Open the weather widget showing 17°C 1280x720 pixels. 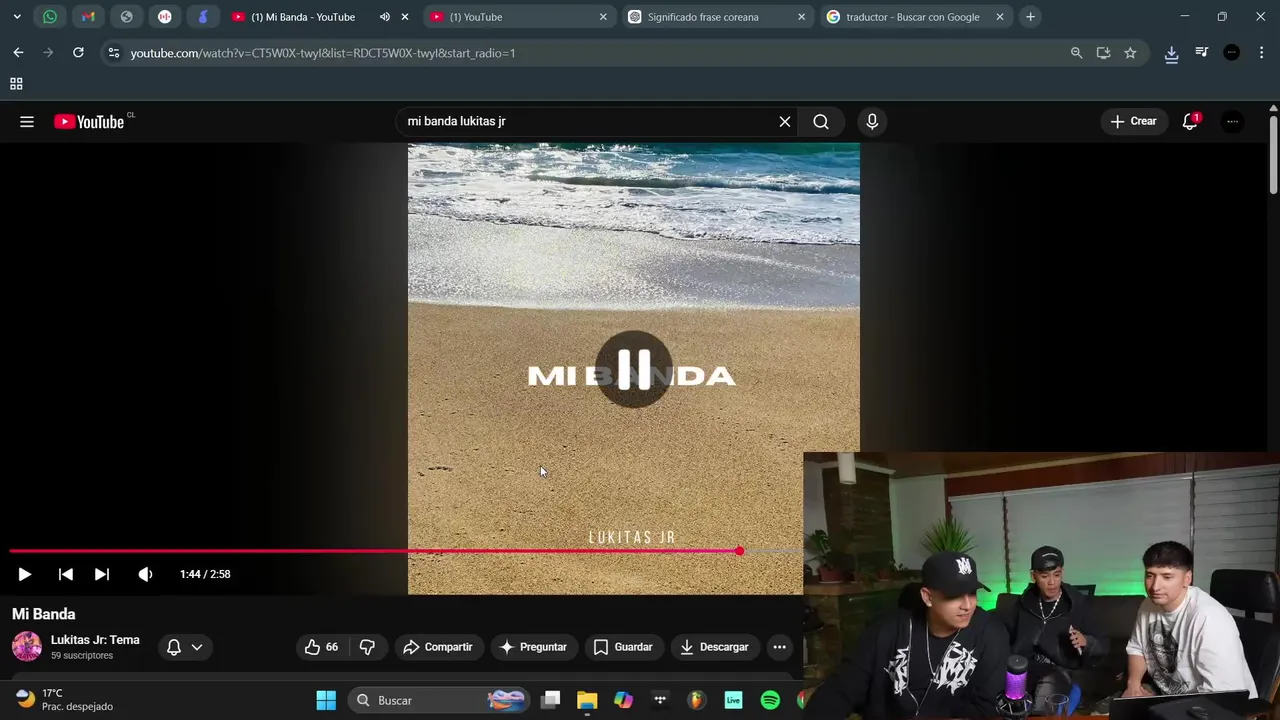tap(66, 700)
